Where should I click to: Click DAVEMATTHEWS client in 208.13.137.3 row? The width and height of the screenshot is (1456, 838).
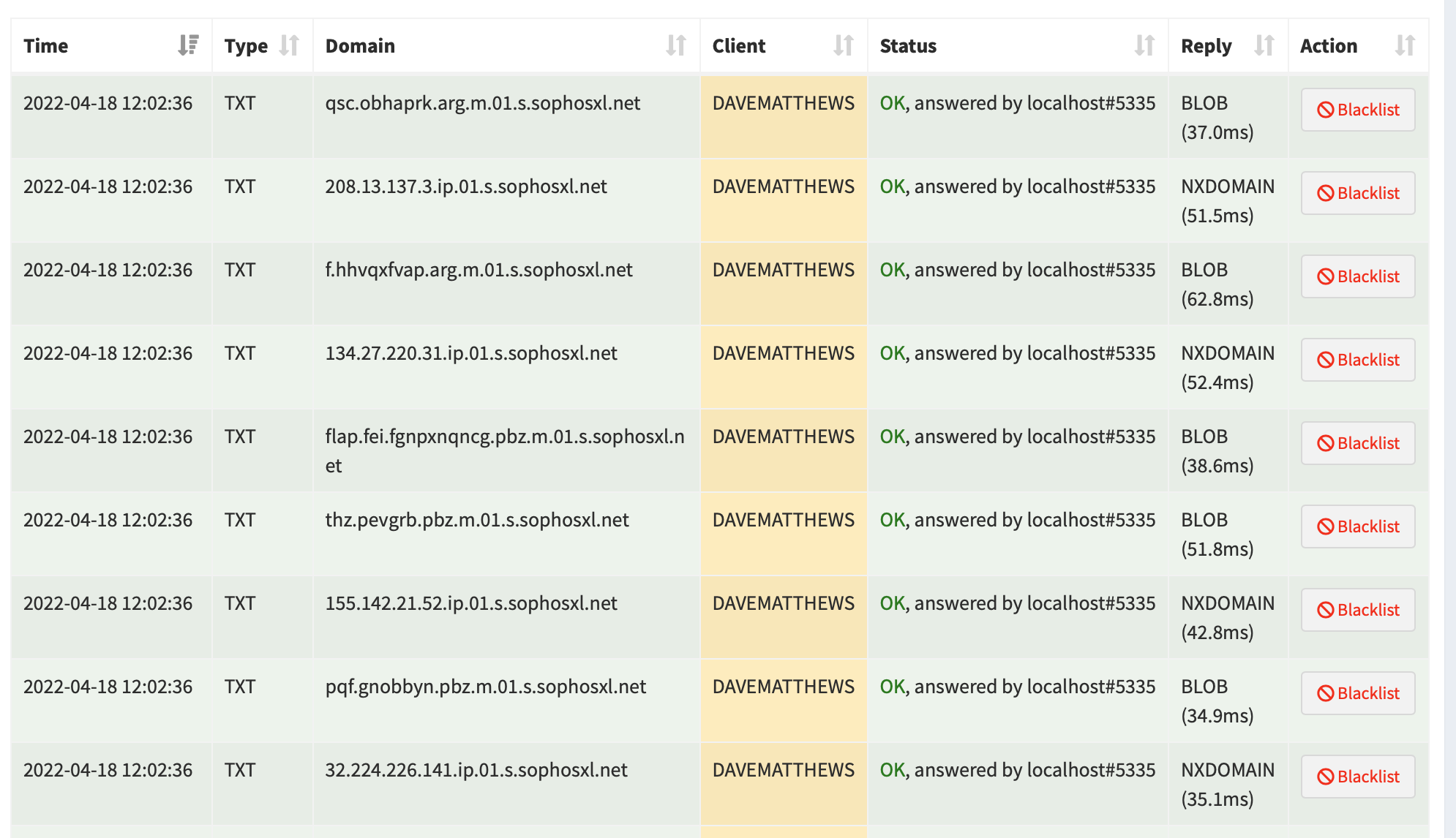pos(784,186)
